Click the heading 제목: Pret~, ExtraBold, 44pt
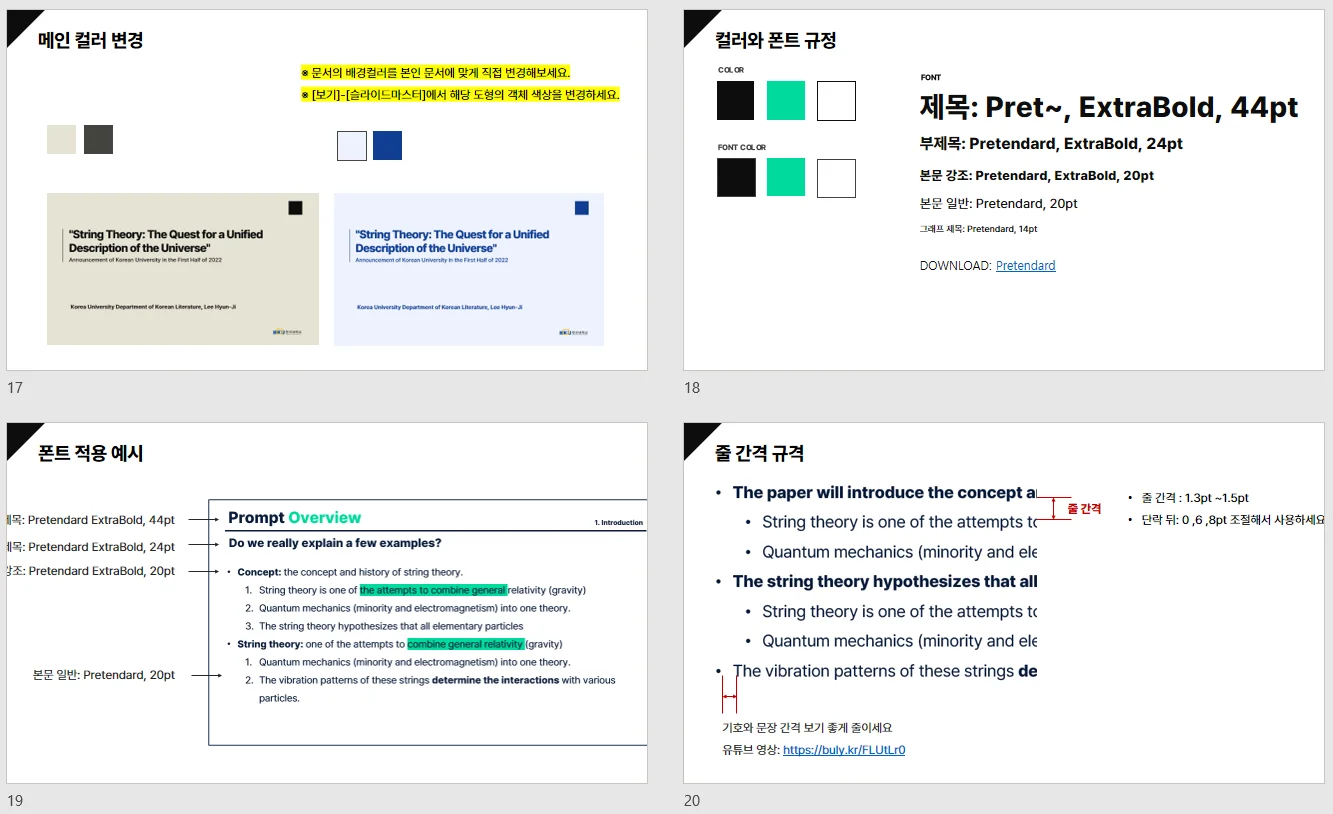This screenshot has width=1333, height=814. pos(1109,107)
